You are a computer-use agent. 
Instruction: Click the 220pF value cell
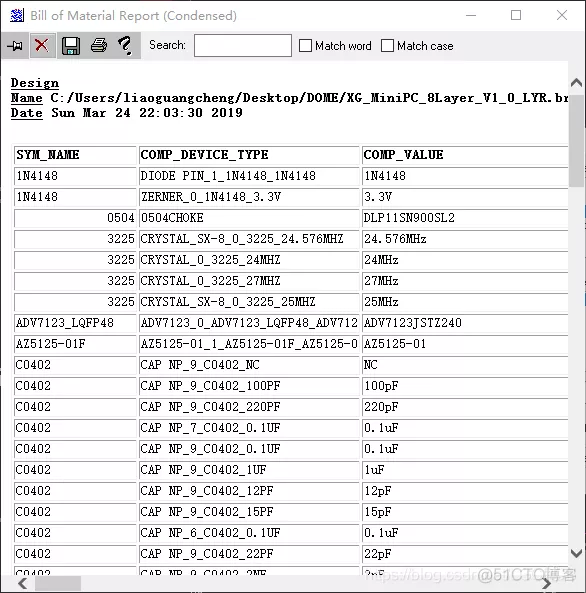465,407
